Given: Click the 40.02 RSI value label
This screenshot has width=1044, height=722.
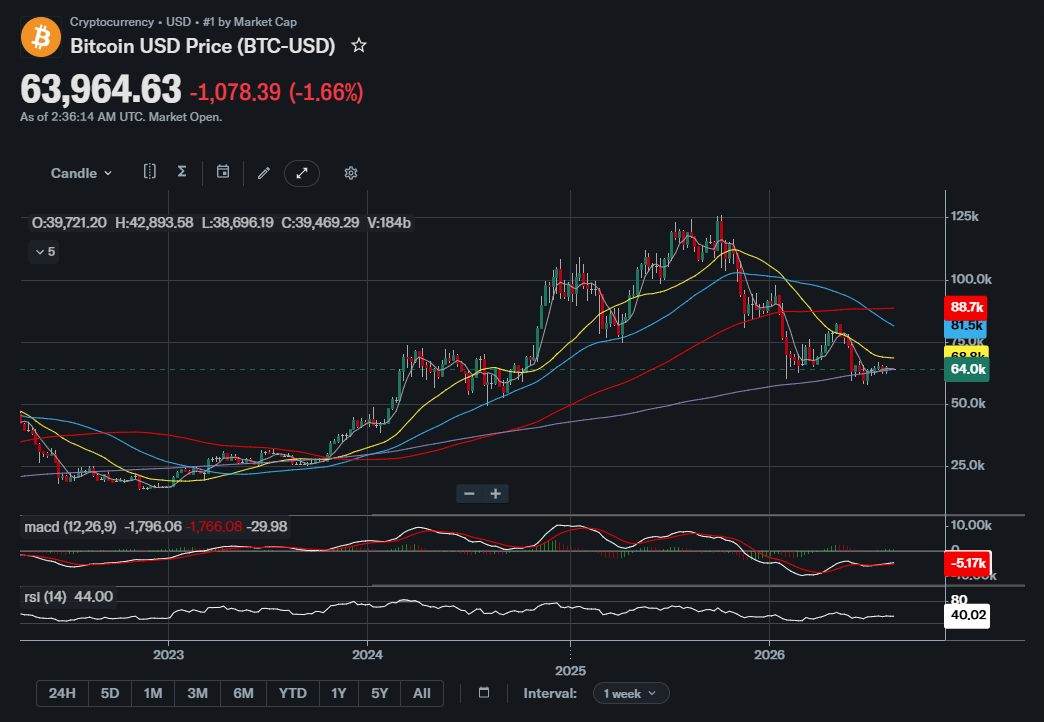Looking at the screenshot, I should point(967,615).
